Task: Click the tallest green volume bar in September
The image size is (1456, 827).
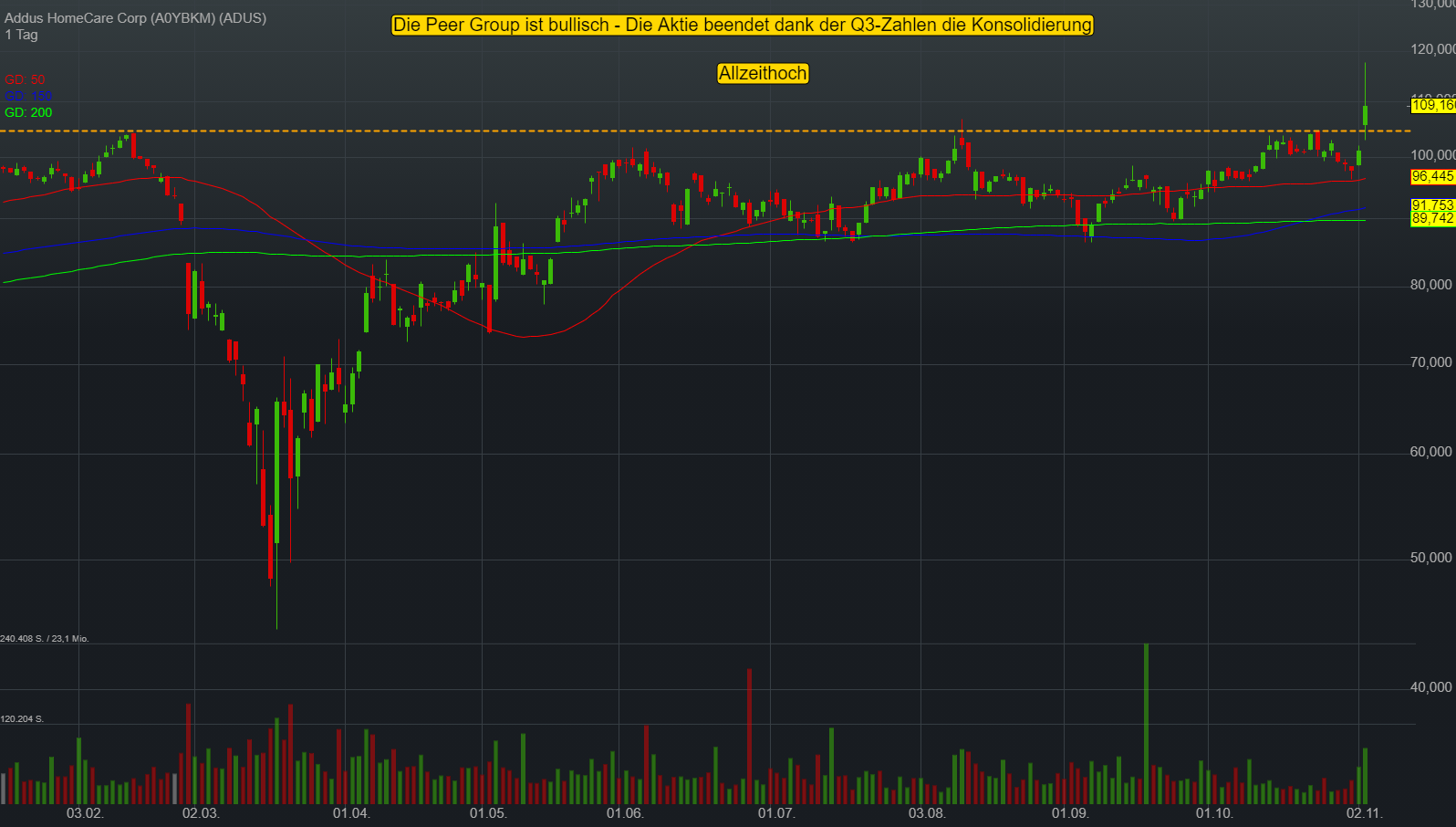Action: click(x=1146, y=724)
